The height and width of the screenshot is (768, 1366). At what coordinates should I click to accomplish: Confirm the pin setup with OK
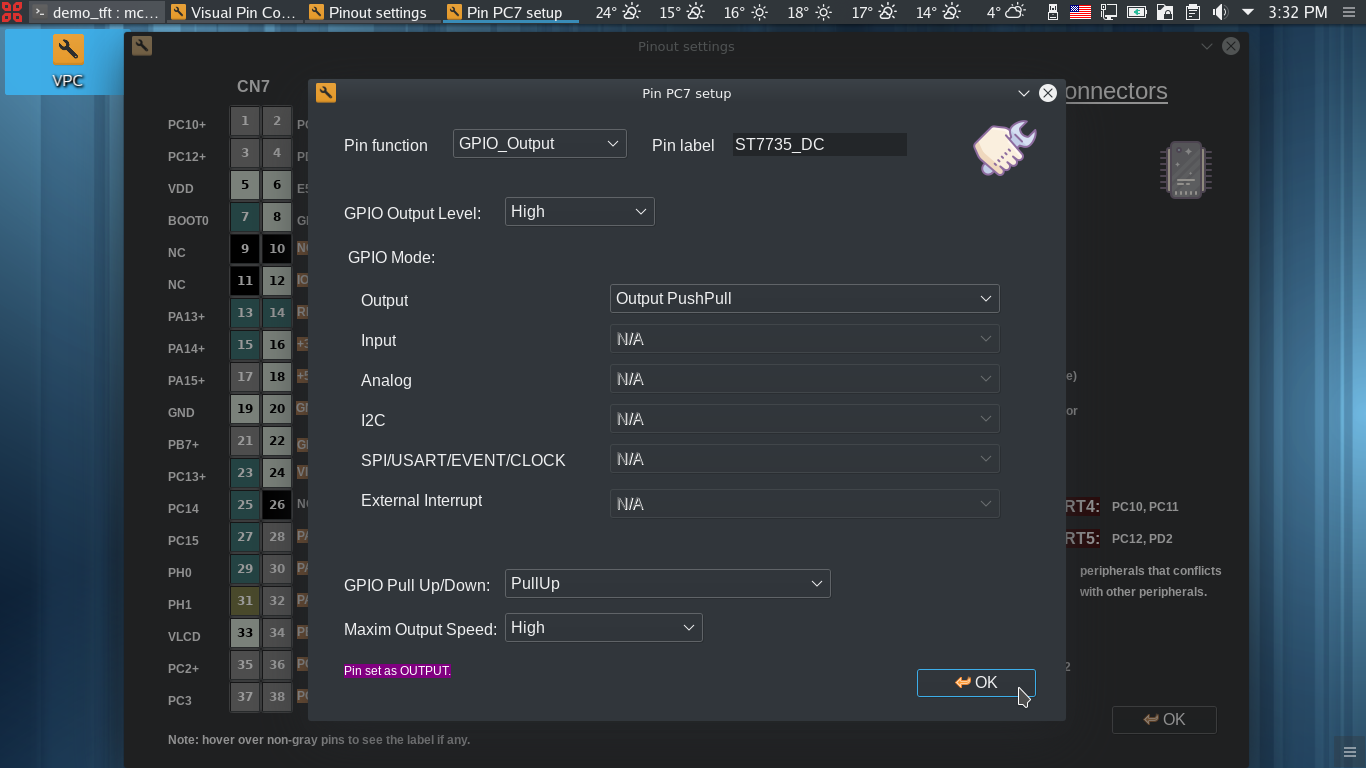coord(975,682)
